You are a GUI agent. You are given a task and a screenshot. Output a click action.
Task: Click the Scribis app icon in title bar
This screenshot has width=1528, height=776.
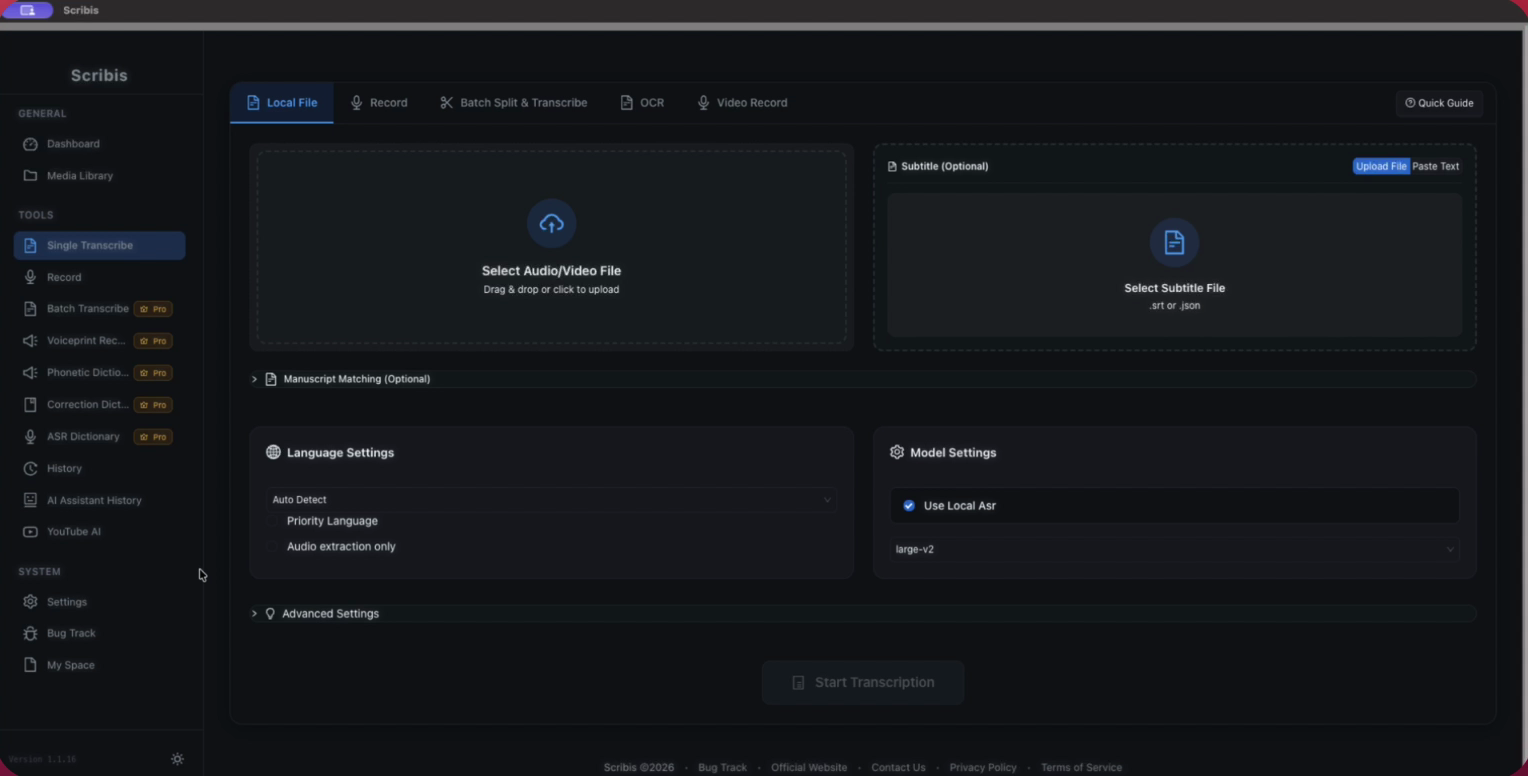[x=28, y=10]
